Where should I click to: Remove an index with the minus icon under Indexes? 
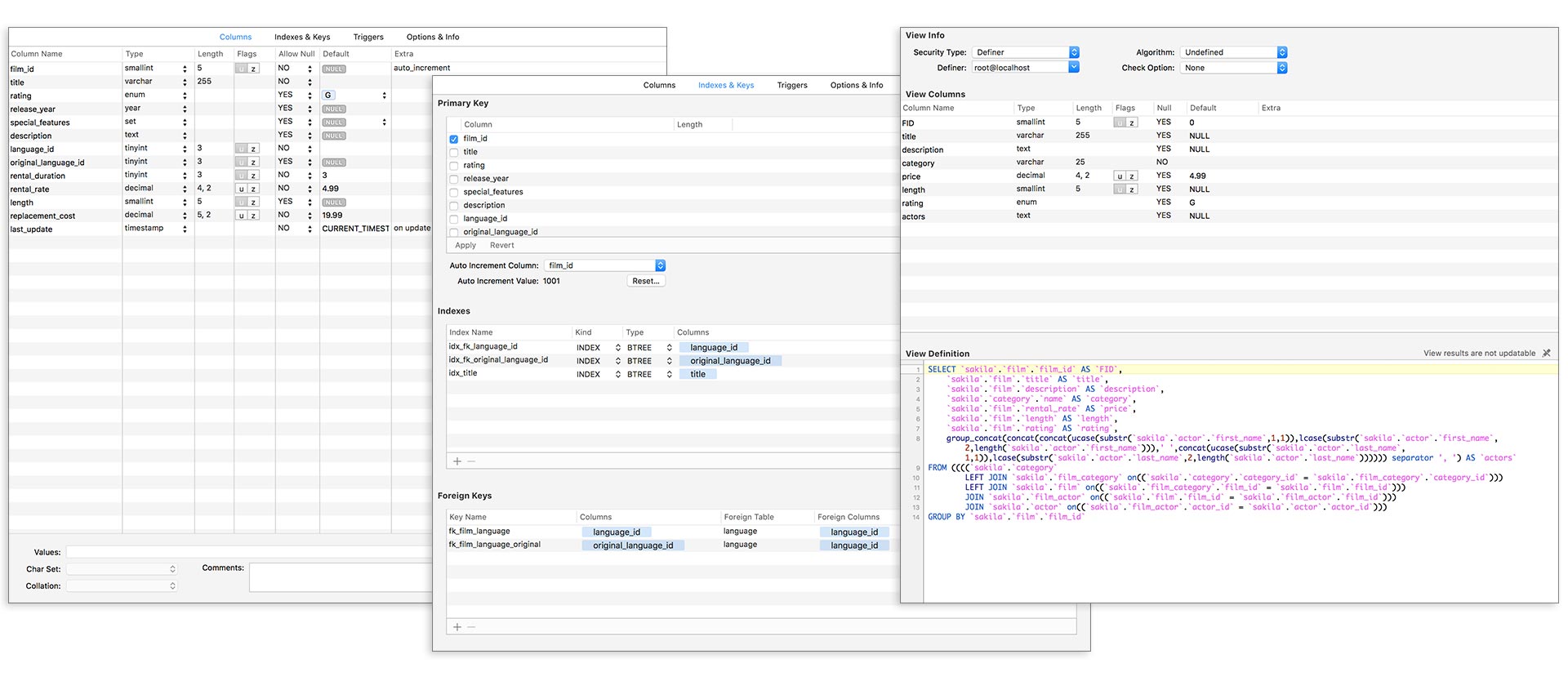point(471,461)
